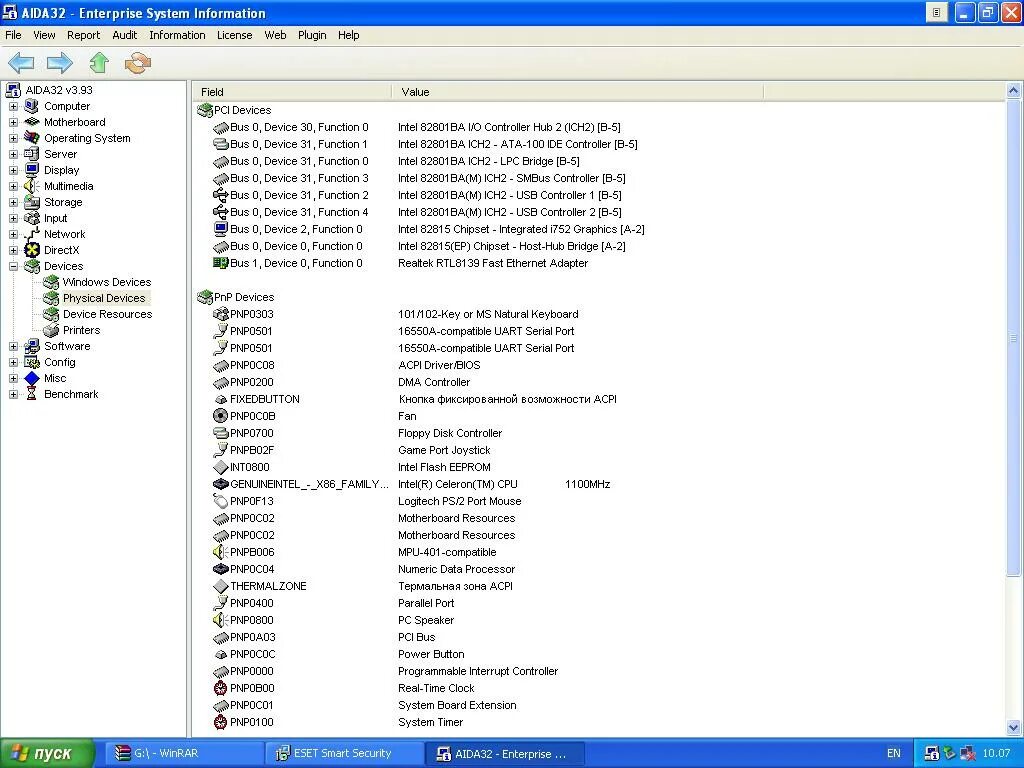Viewport: 1024px width, 768px height.
Task: Click the PnP Devices group icon
Action: click(205, 297)
